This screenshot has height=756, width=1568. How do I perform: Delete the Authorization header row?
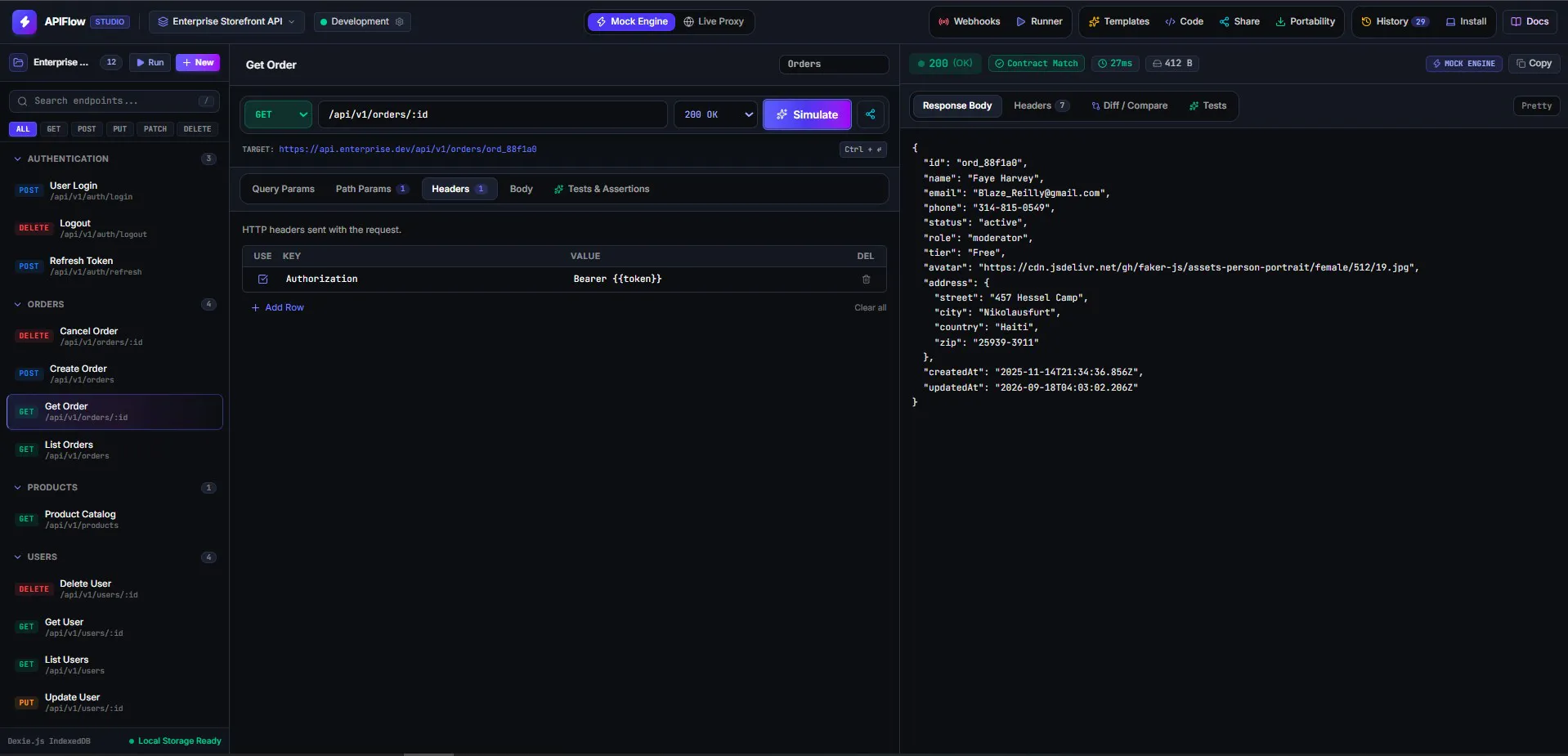[x=866, y=280]
